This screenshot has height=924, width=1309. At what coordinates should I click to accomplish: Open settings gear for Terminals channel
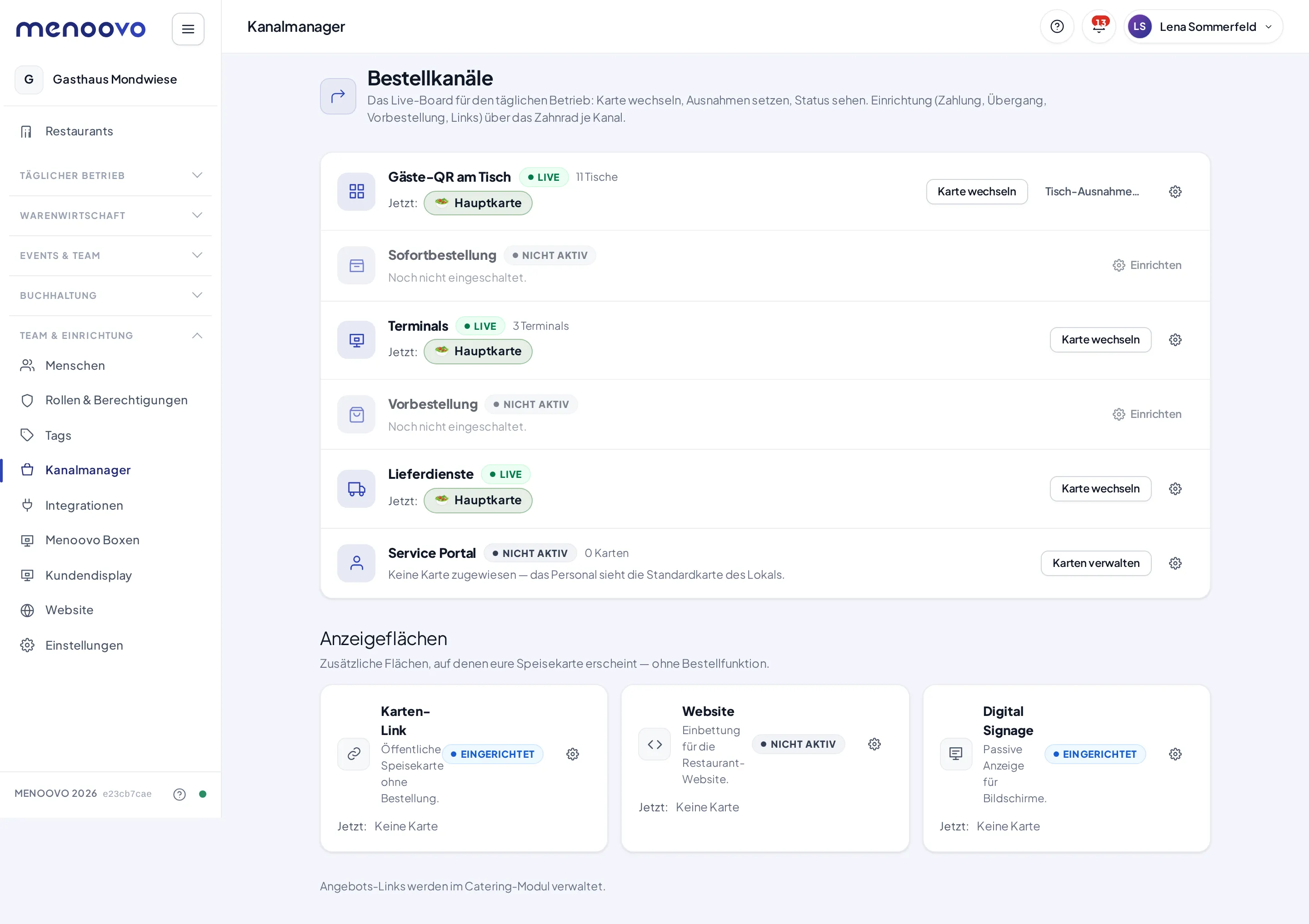(1175, 340)
